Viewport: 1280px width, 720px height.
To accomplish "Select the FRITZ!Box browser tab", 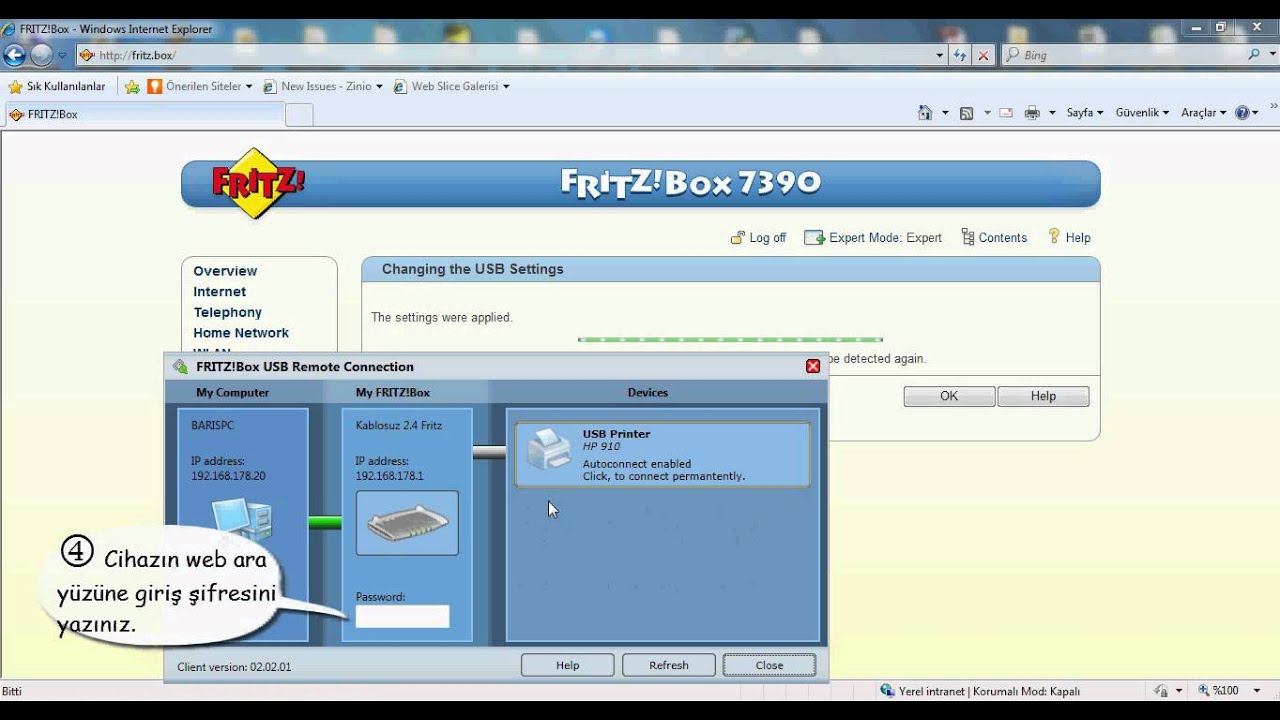I will [x=145, y=115].
